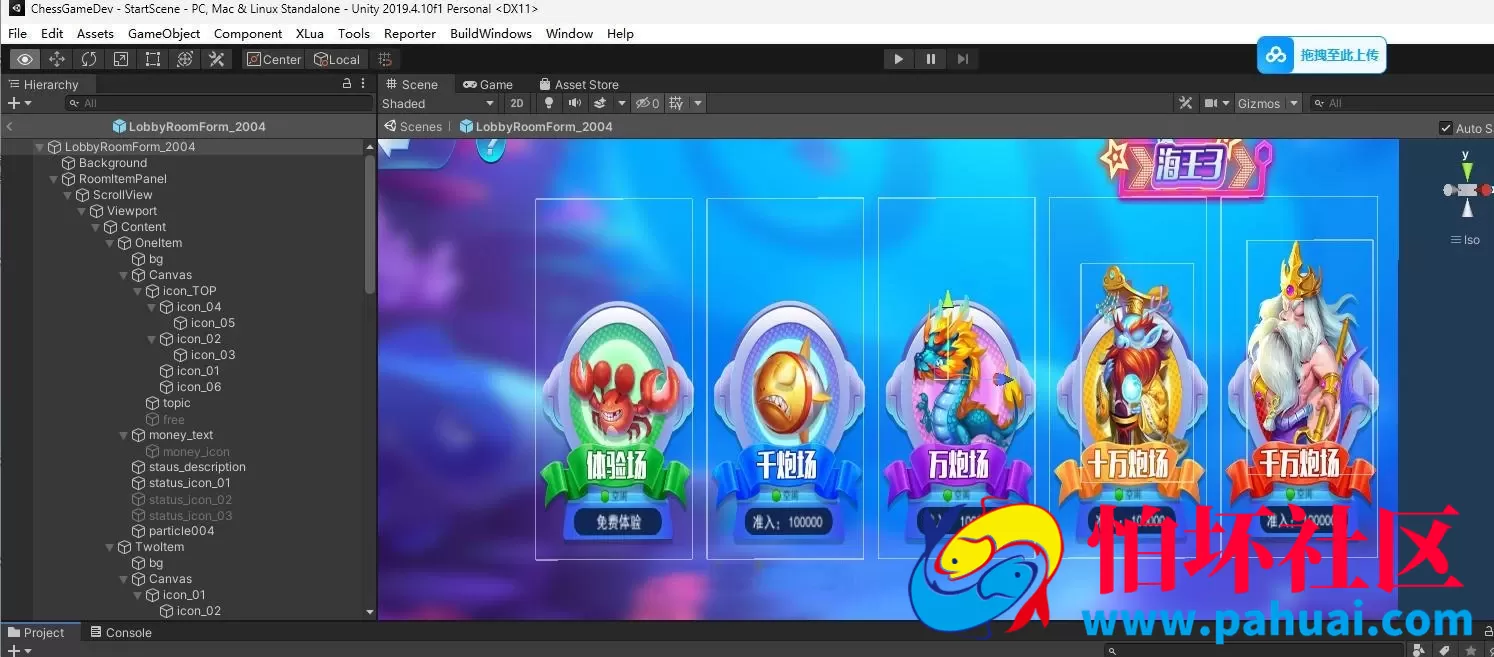1494x657 pixels.
Task: Toggle scene grid visibility icon
Action: (676, 103)
